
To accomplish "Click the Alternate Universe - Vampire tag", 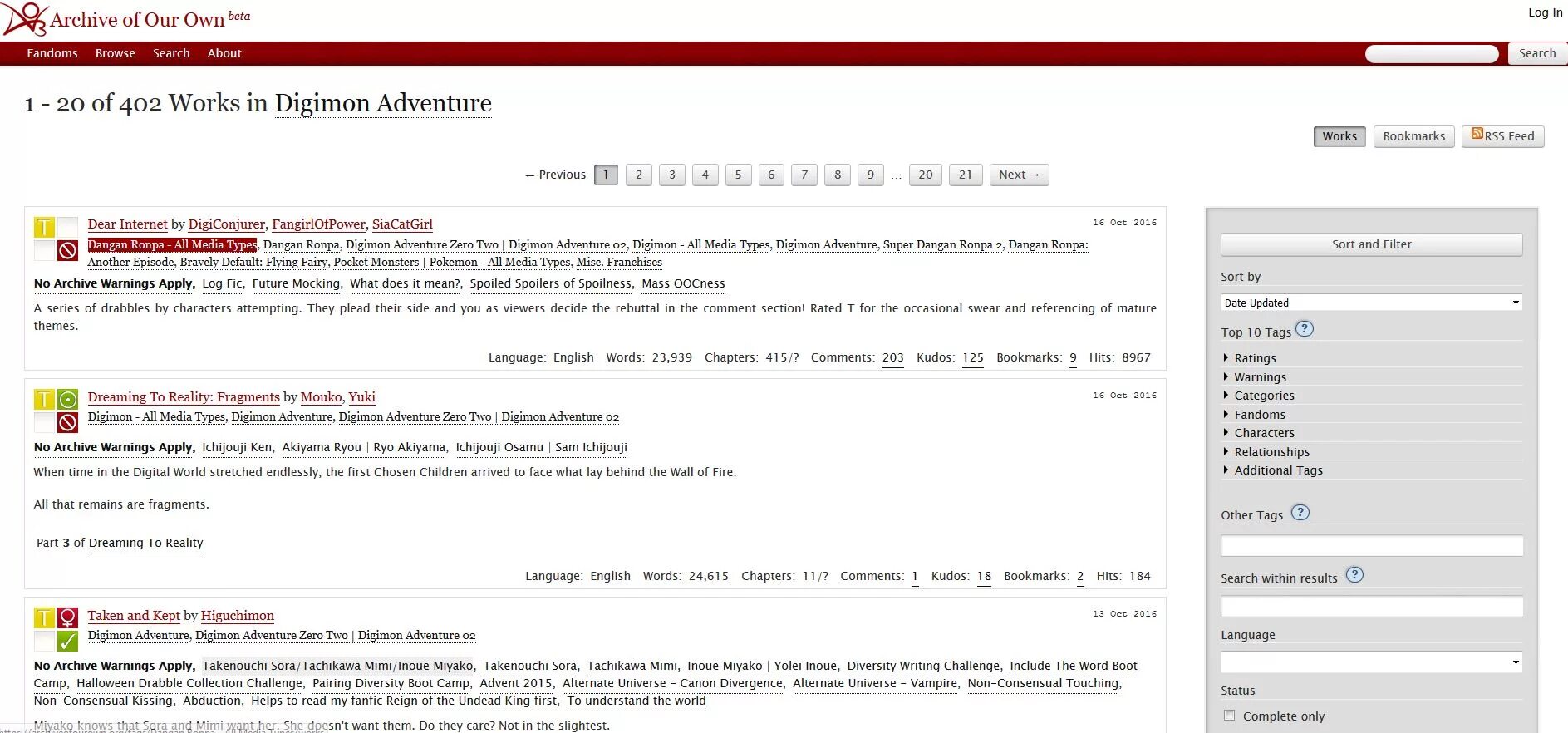I will (875, 683).
